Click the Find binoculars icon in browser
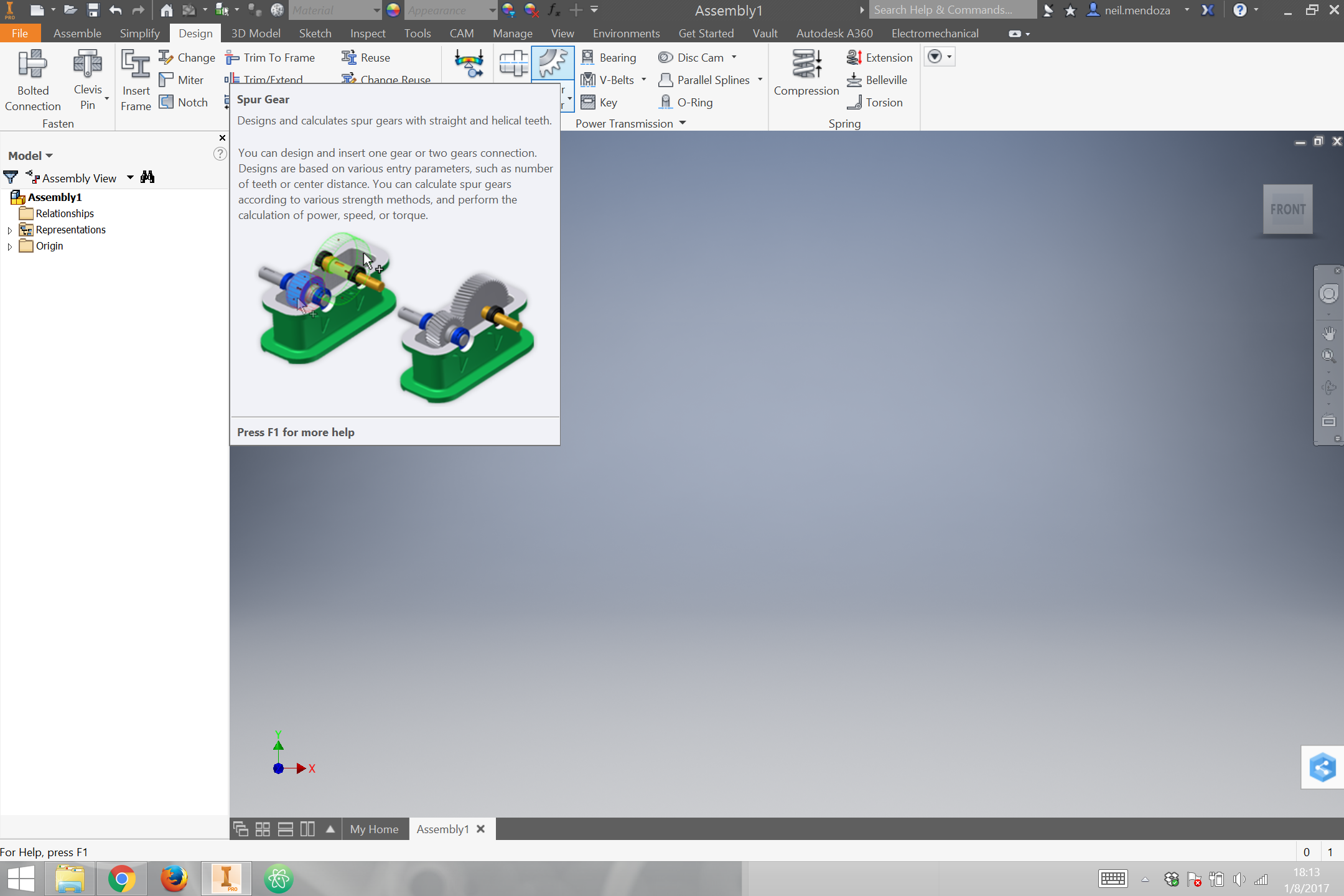Image resolution: width=1344 pixels, height=896 pixels. point(147,177)
